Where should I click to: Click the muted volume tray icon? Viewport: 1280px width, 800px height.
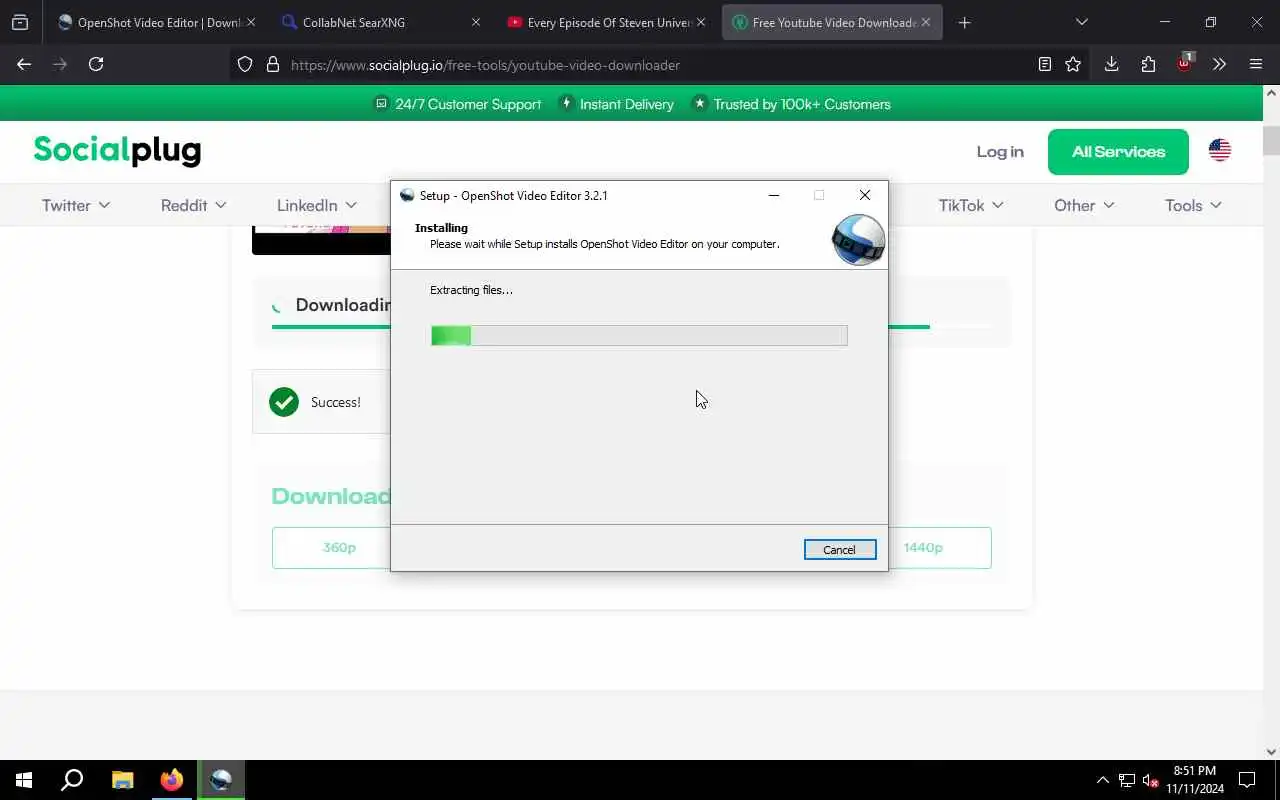1150,780
